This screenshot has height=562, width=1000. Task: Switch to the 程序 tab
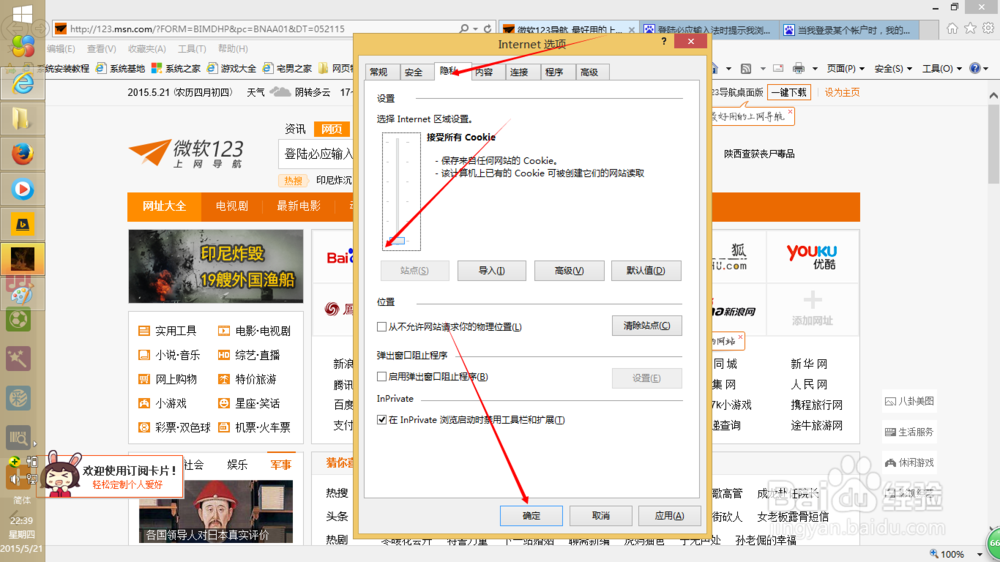click(556, 72)
